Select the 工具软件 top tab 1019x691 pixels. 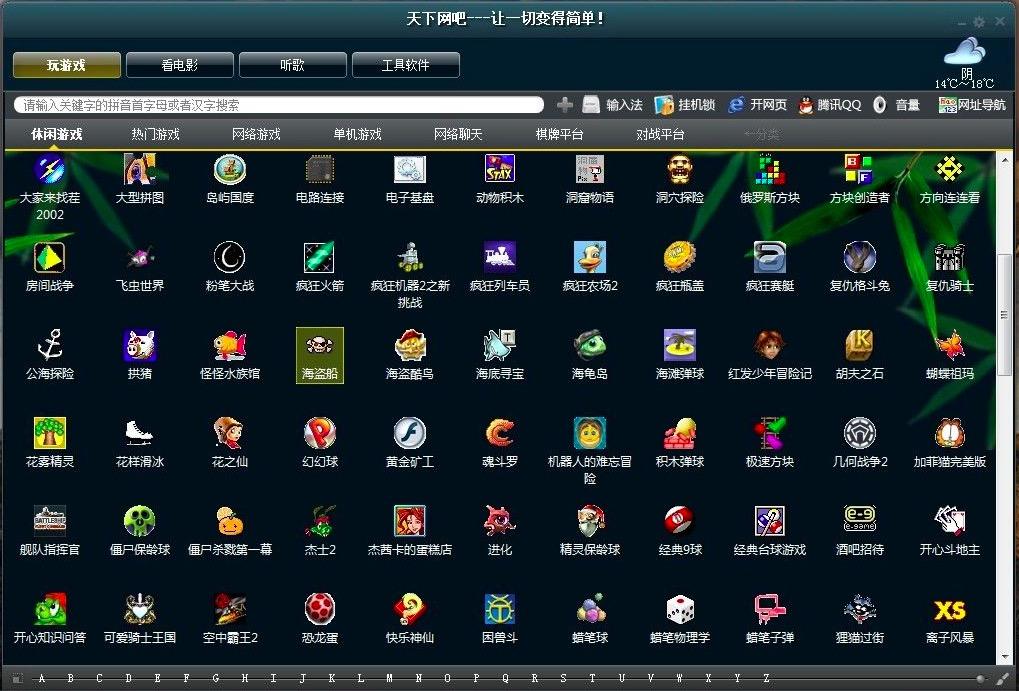406,65
